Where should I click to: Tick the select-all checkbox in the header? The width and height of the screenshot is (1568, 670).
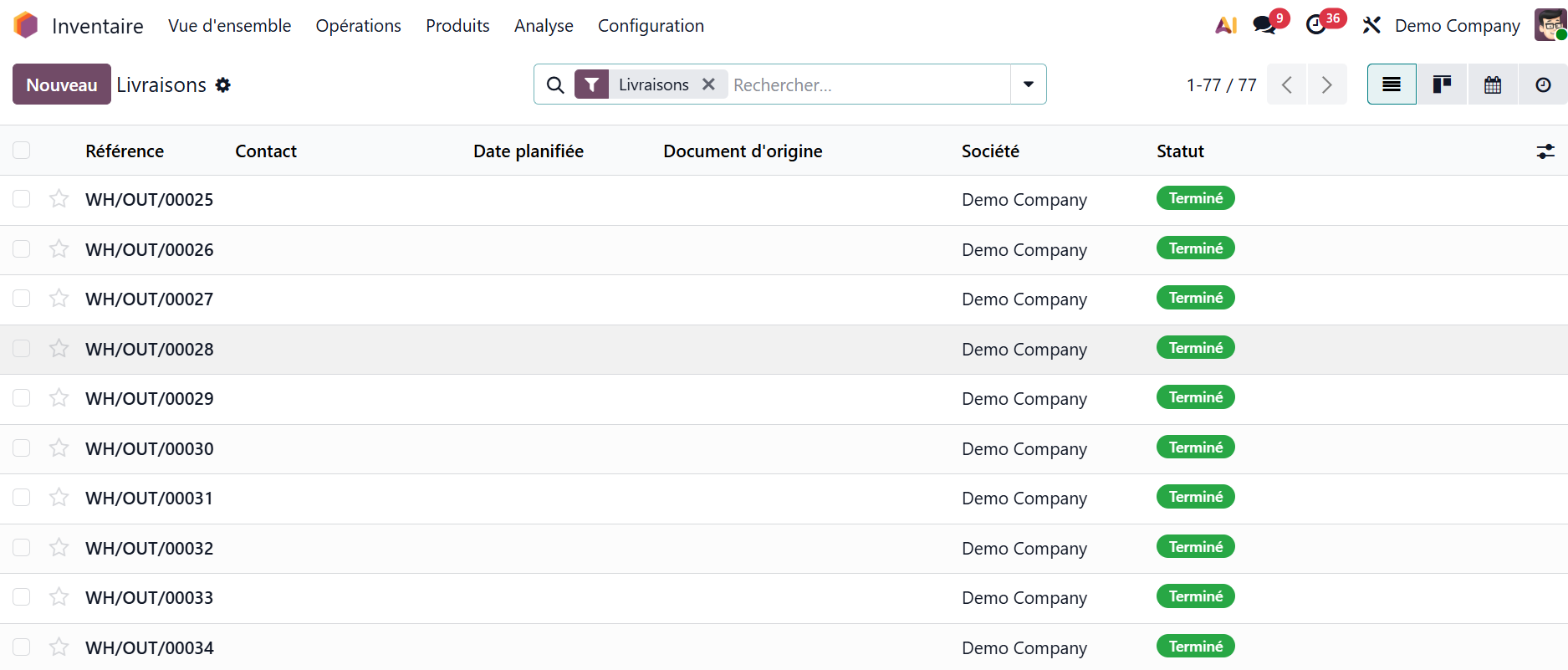22,151
